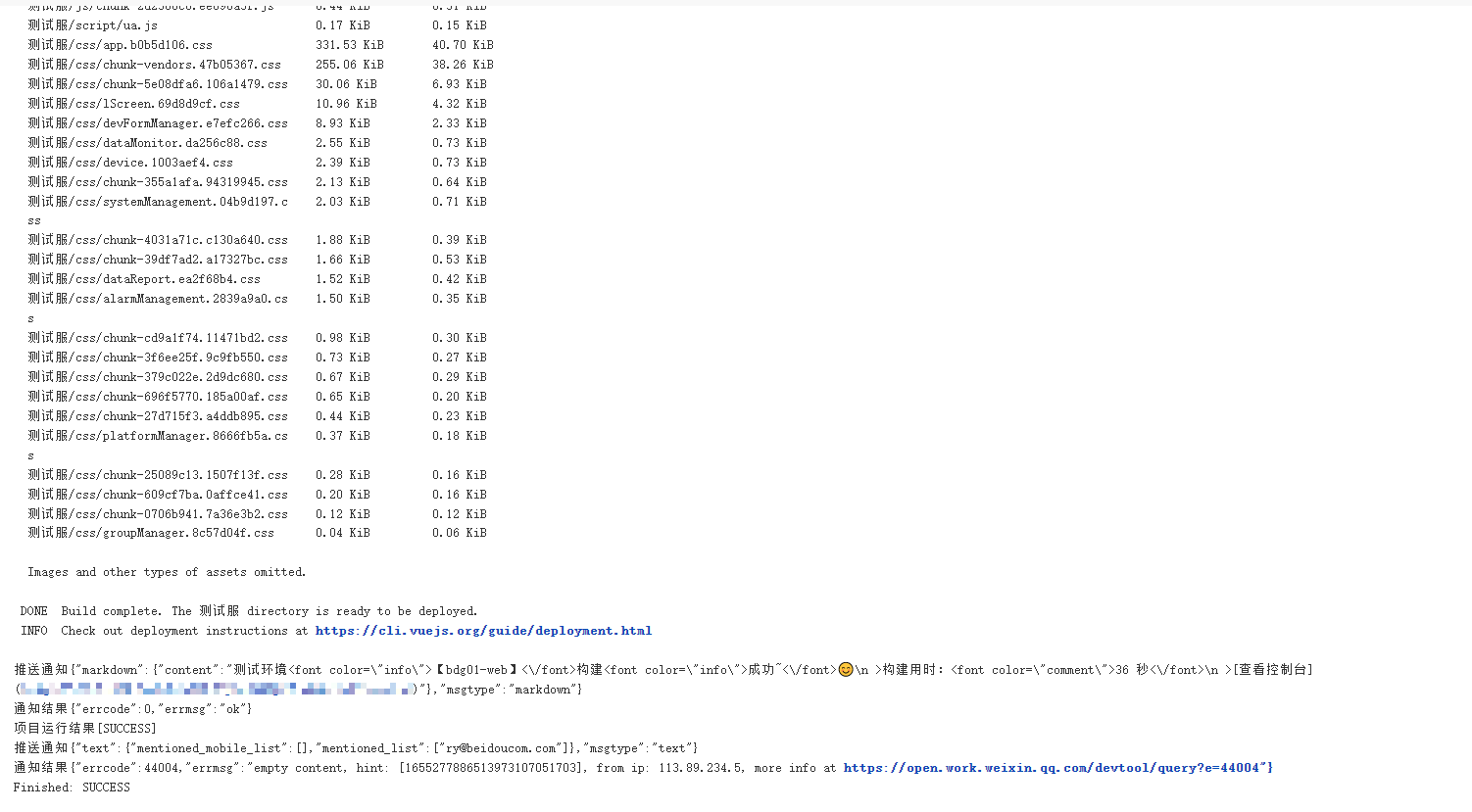The width and height of the screenshot is (1472, 812).
Task: Select the 10.96 KiB size value
Action: (x=346, y=104)
